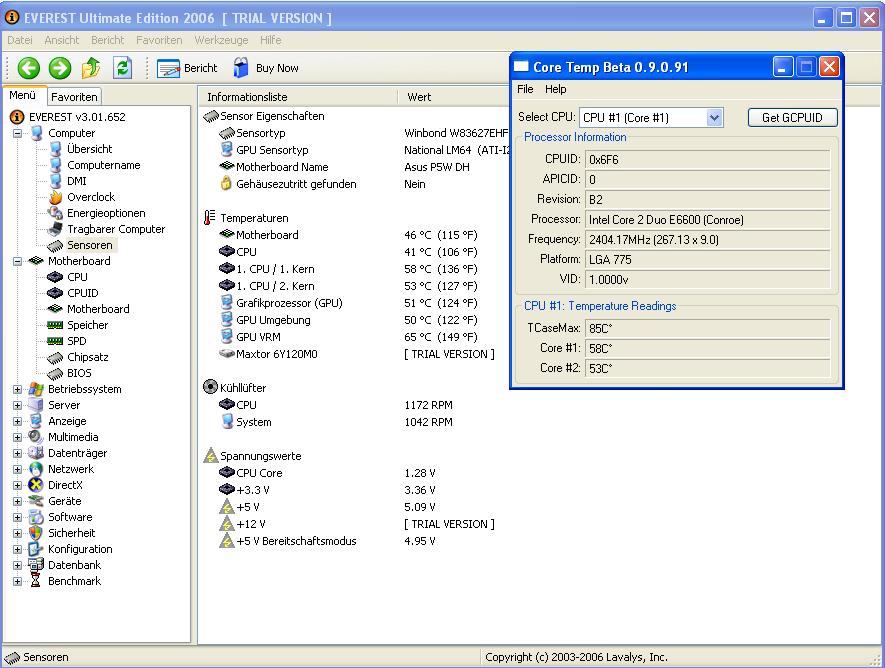Viewport: 885px width, 668px height.
Task: Open the File menu in Core Temp
Action: [525, 89]
